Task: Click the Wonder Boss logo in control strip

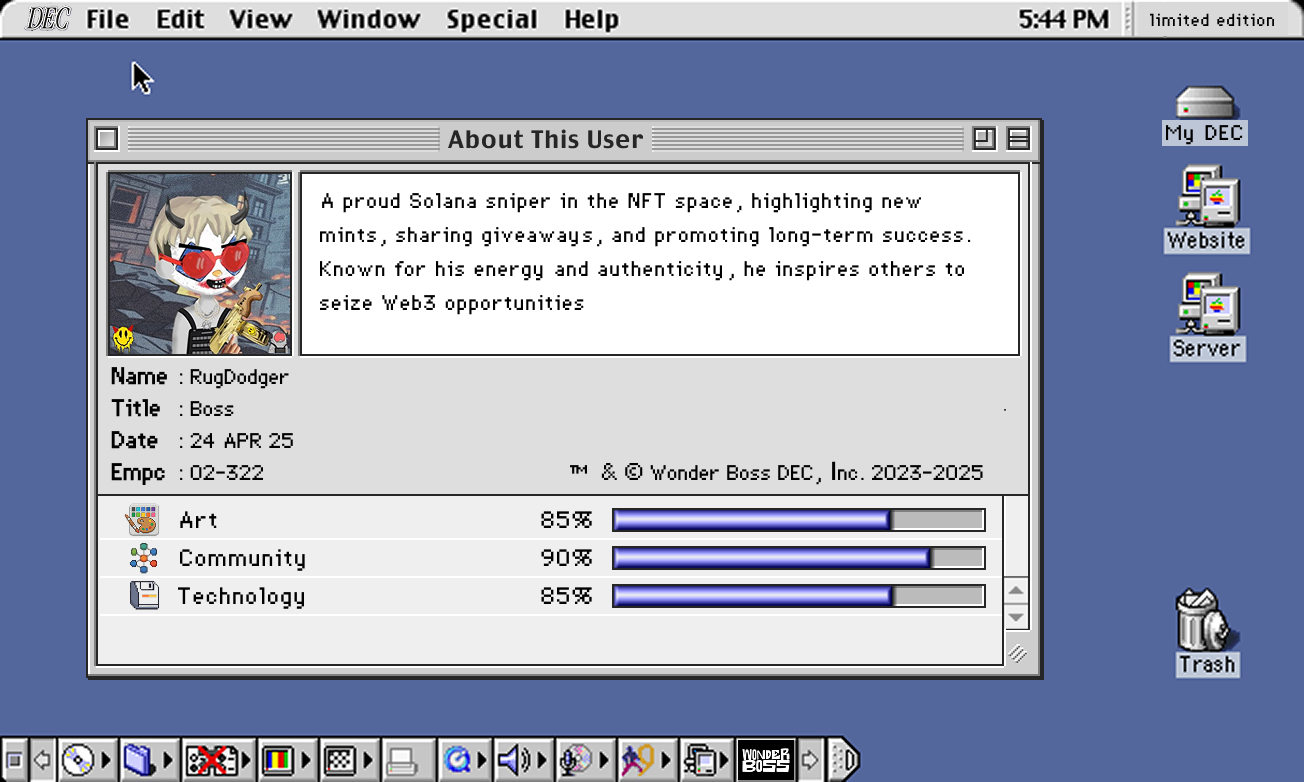Action: 765,761
